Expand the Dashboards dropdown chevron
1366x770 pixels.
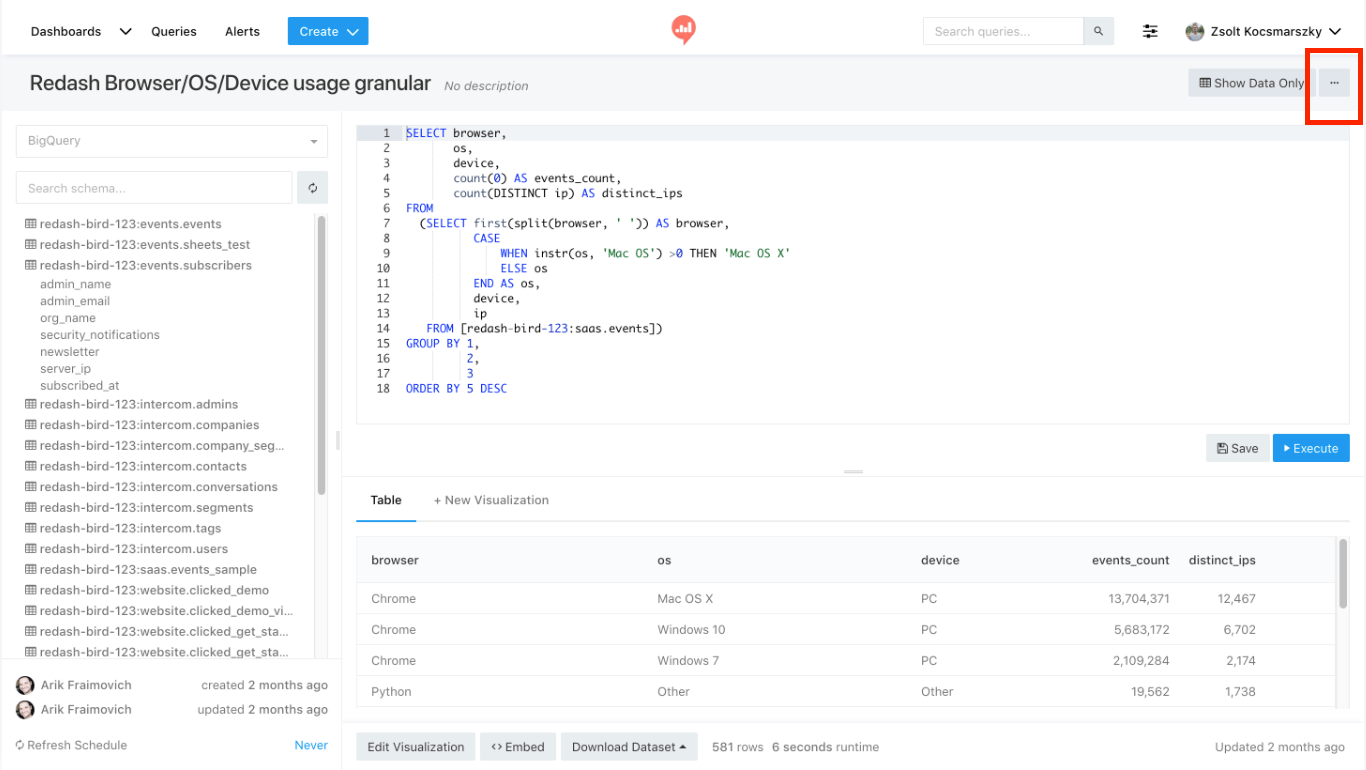coord(125,32)
